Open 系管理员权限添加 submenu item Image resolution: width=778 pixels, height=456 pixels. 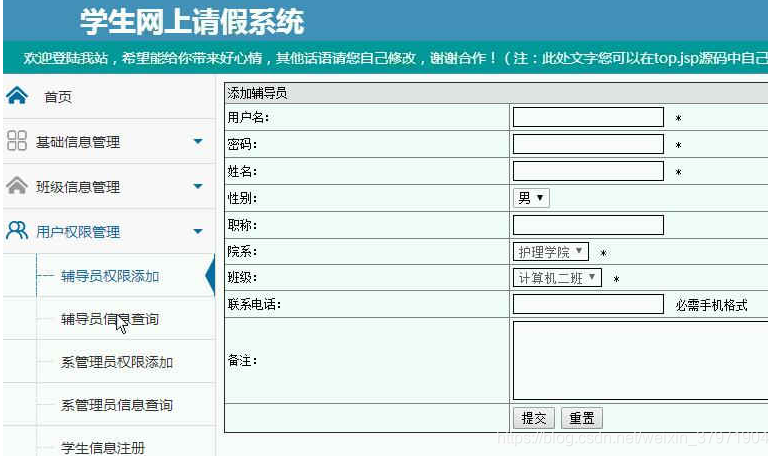point(117,362)
